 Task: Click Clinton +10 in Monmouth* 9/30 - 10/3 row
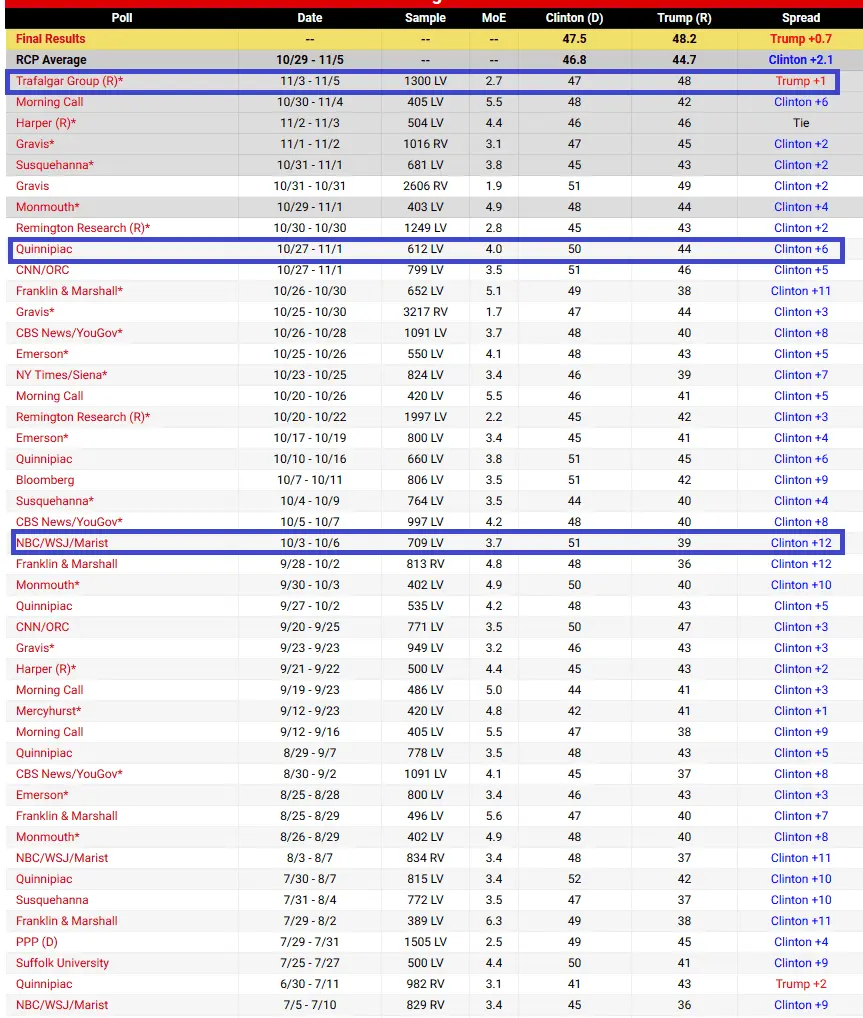pyautogui.click(x=801, y=585)
